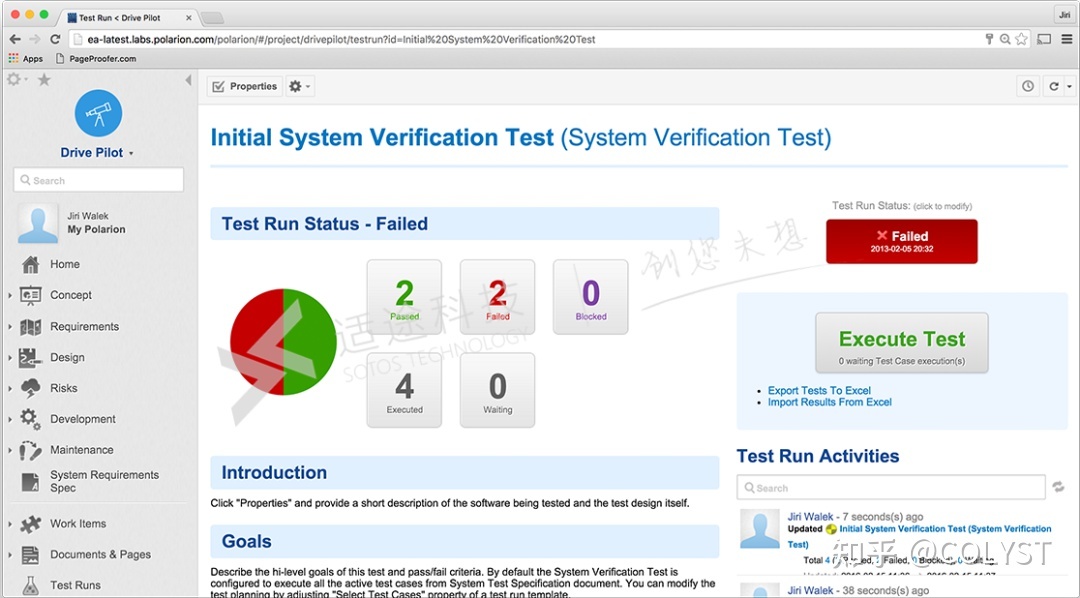Image resolution: width=1080 pixels, height=598 pixels.
Task: Expand the Design section arrow
Action: [10, 358]
